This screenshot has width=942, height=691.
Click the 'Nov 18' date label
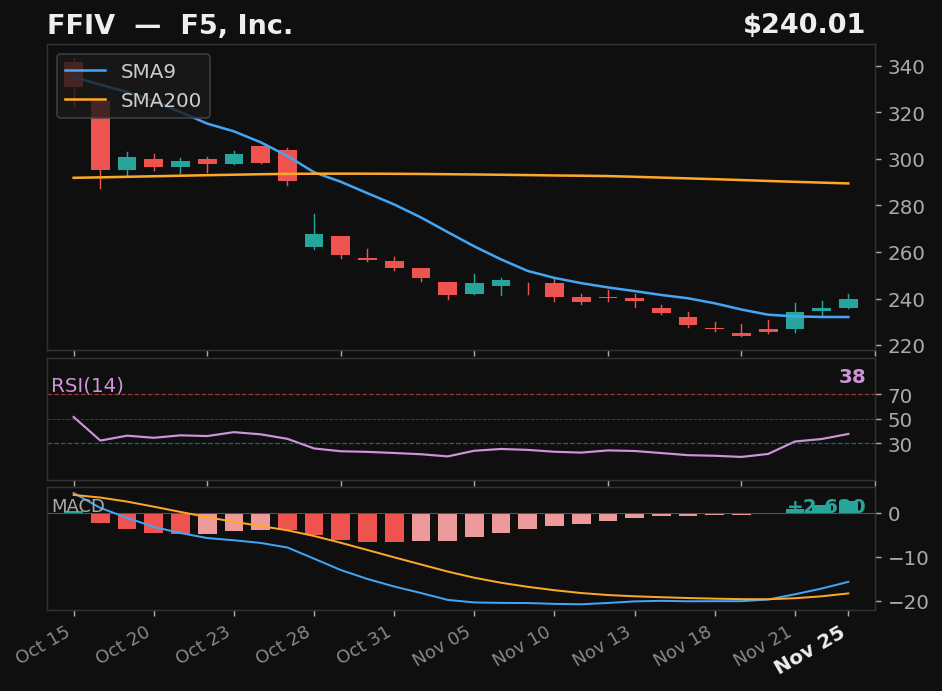682,645
